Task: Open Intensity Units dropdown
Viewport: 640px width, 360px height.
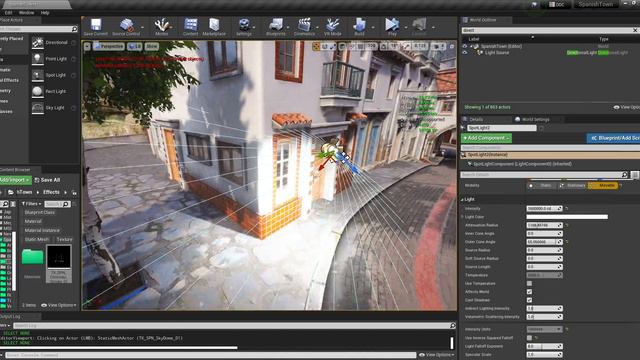Action: point(544,329)
